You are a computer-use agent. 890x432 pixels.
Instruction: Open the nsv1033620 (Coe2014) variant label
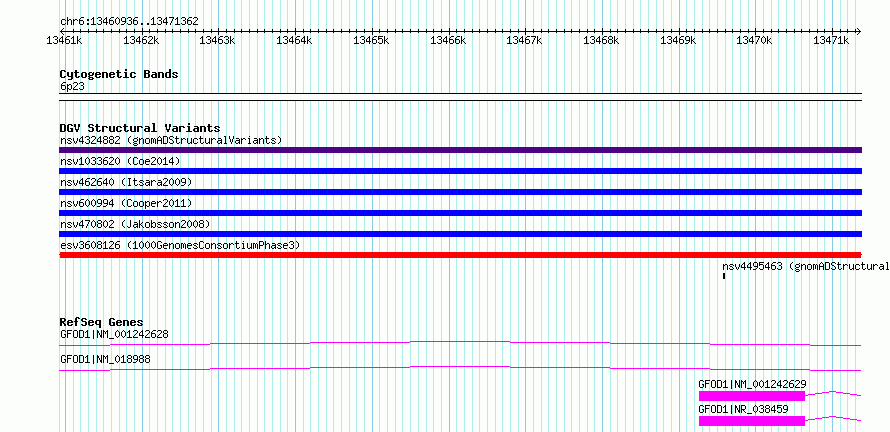(120, 161)
